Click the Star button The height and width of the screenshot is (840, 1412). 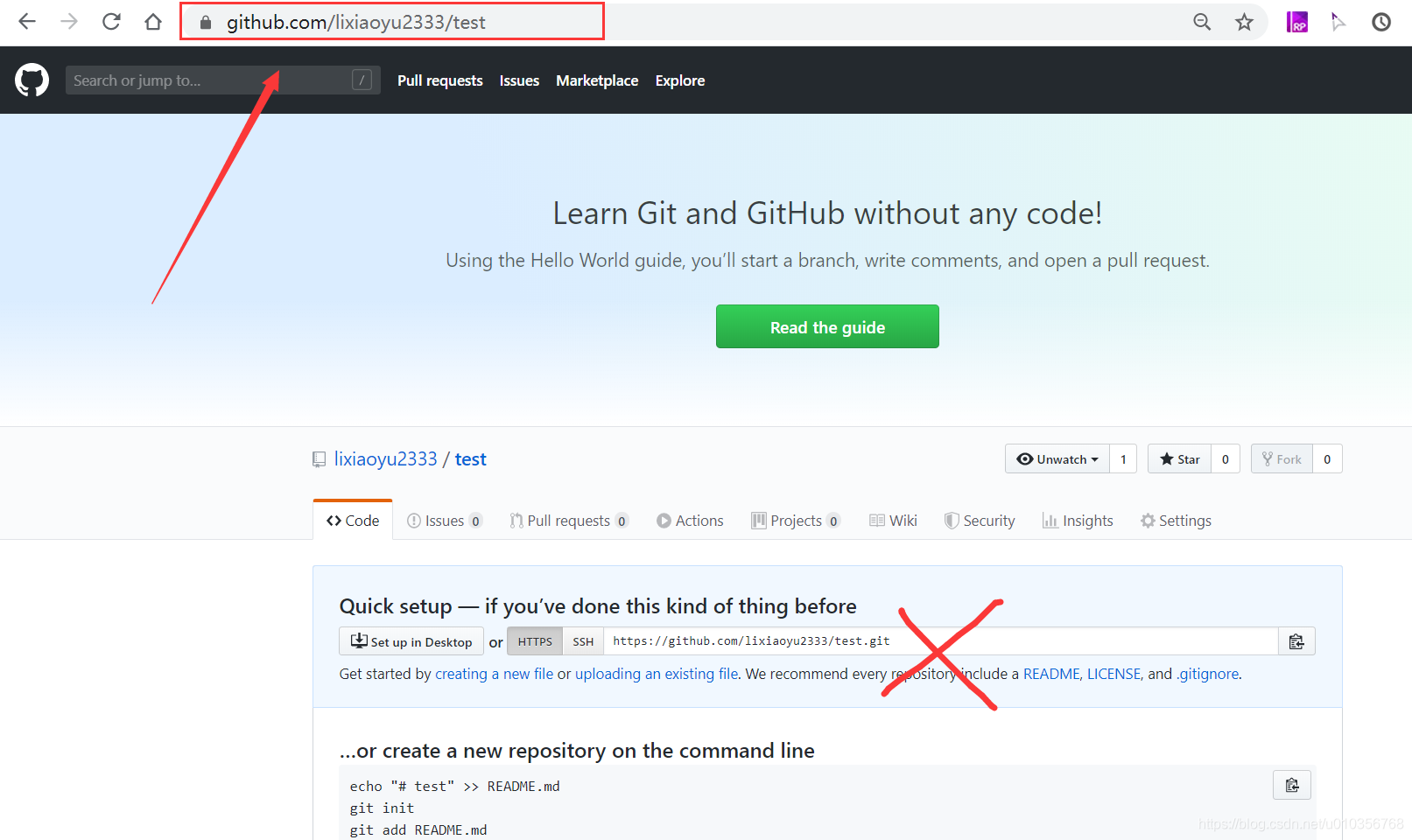click(1179, 458)
